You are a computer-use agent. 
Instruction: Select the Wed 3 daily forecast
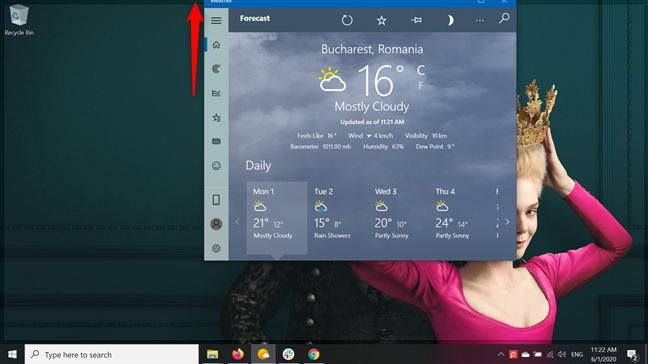[398, 218]
